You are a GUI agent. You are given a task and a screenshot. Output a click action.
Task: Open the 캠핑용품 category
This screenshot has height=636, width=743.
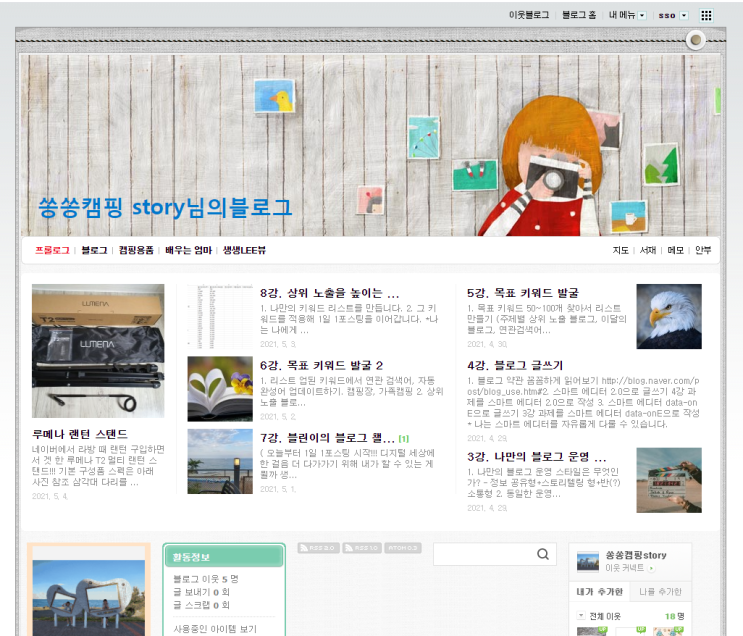(x=136, y=250)
